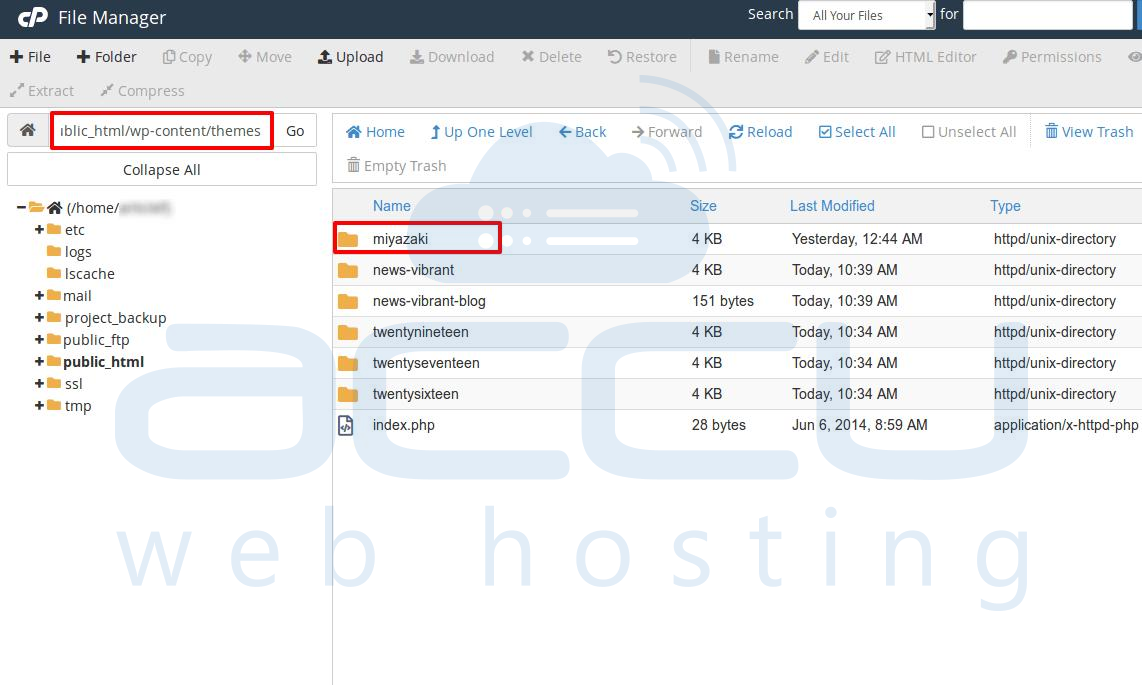Select the logs folder in tree
This screenshot has height=685, width=1142.
pos(70,252)
